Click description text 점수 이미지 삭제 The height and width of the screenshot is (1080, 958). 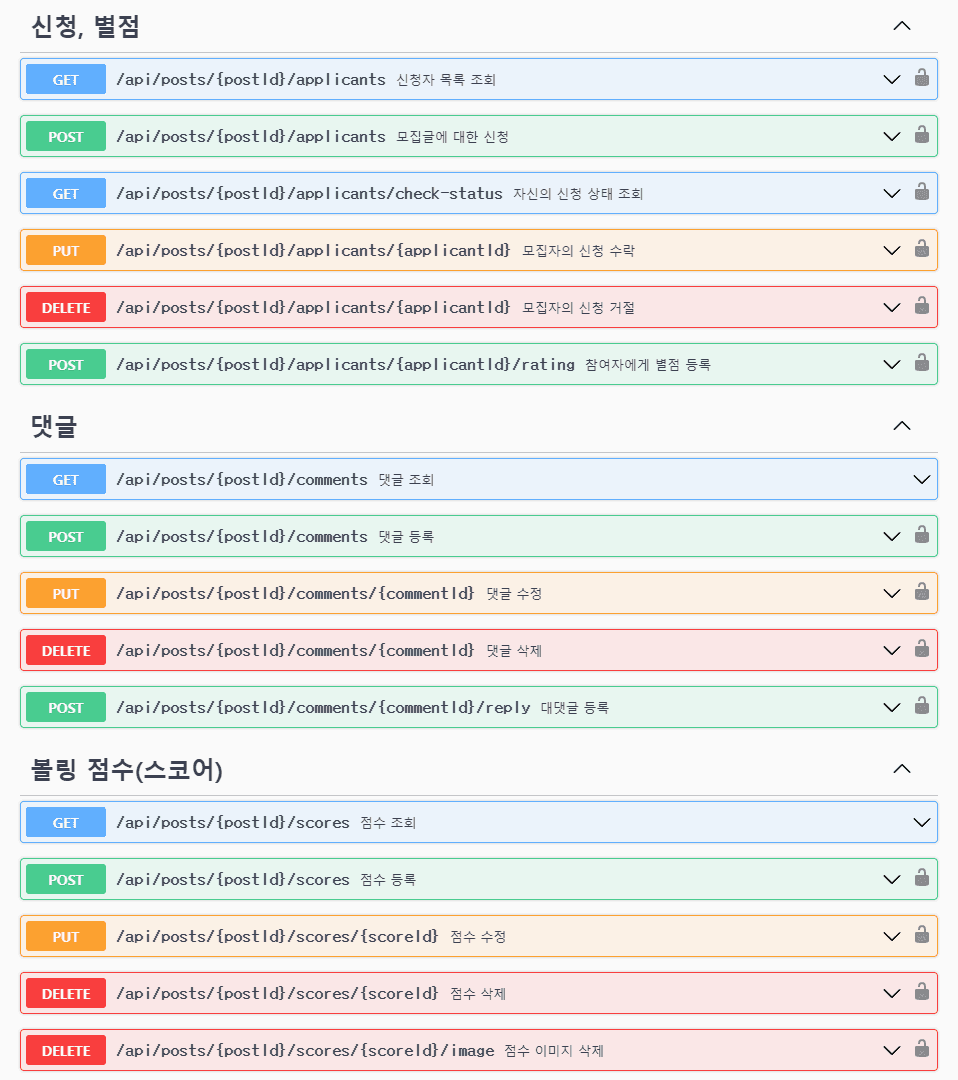[x=554, y=1051]
